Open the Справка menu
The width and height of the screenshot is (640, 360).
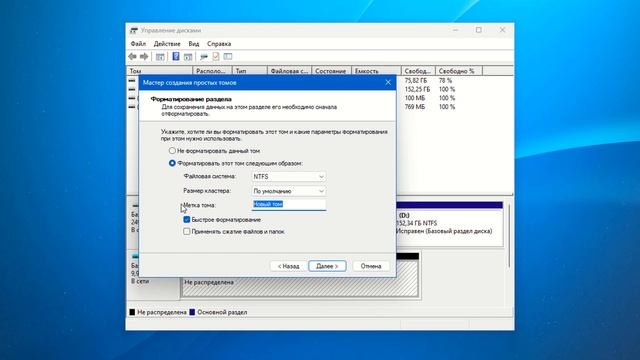(x=219, y=44)
